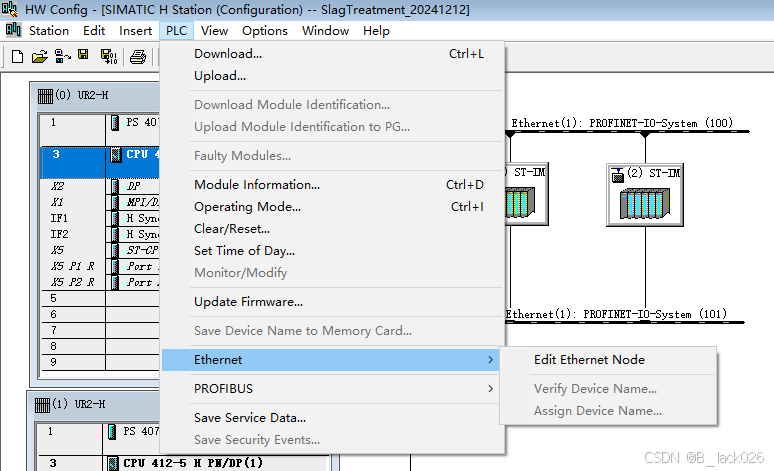This screenshot has width=774, height=471.
Task: Select Update Firmware... menu entry
Action: click(332, 302)
